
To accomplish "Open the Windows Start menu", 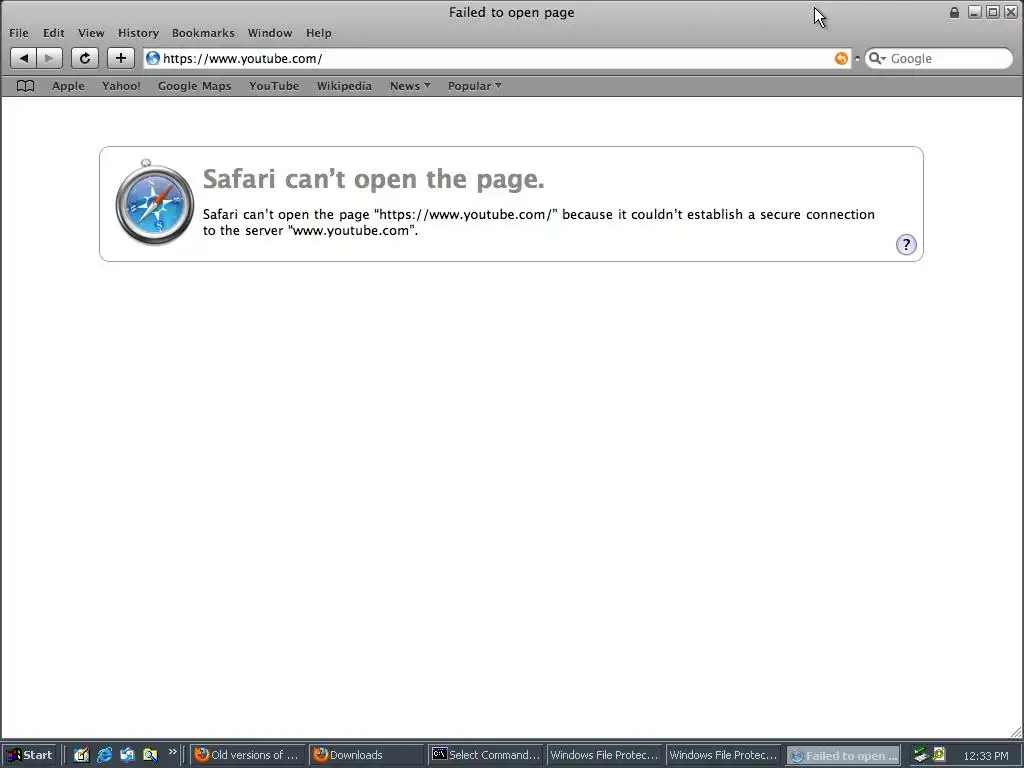I will [x=29, y=755].
